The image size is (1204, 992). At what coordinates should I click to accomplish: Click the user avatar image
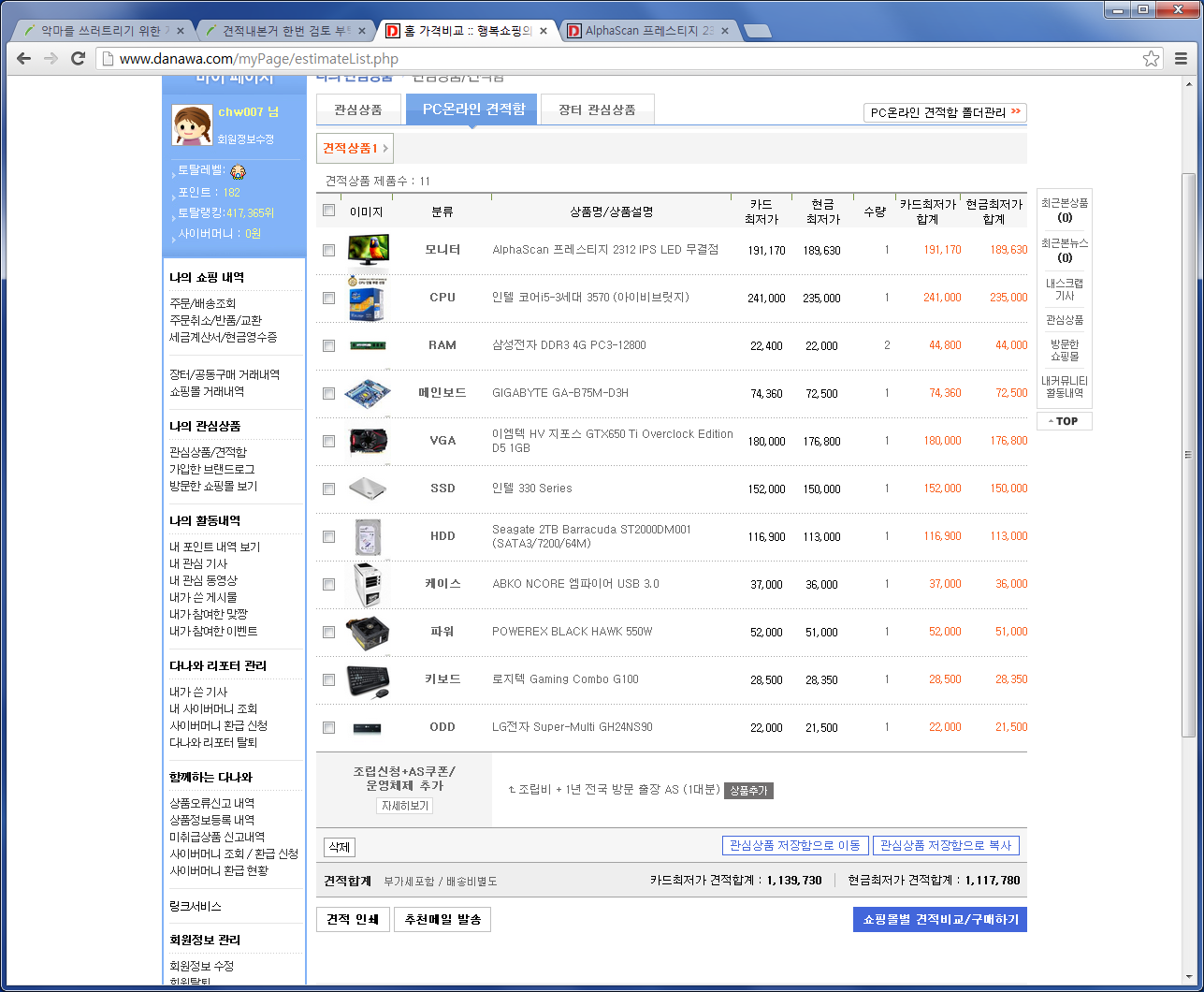pos(192,124)
